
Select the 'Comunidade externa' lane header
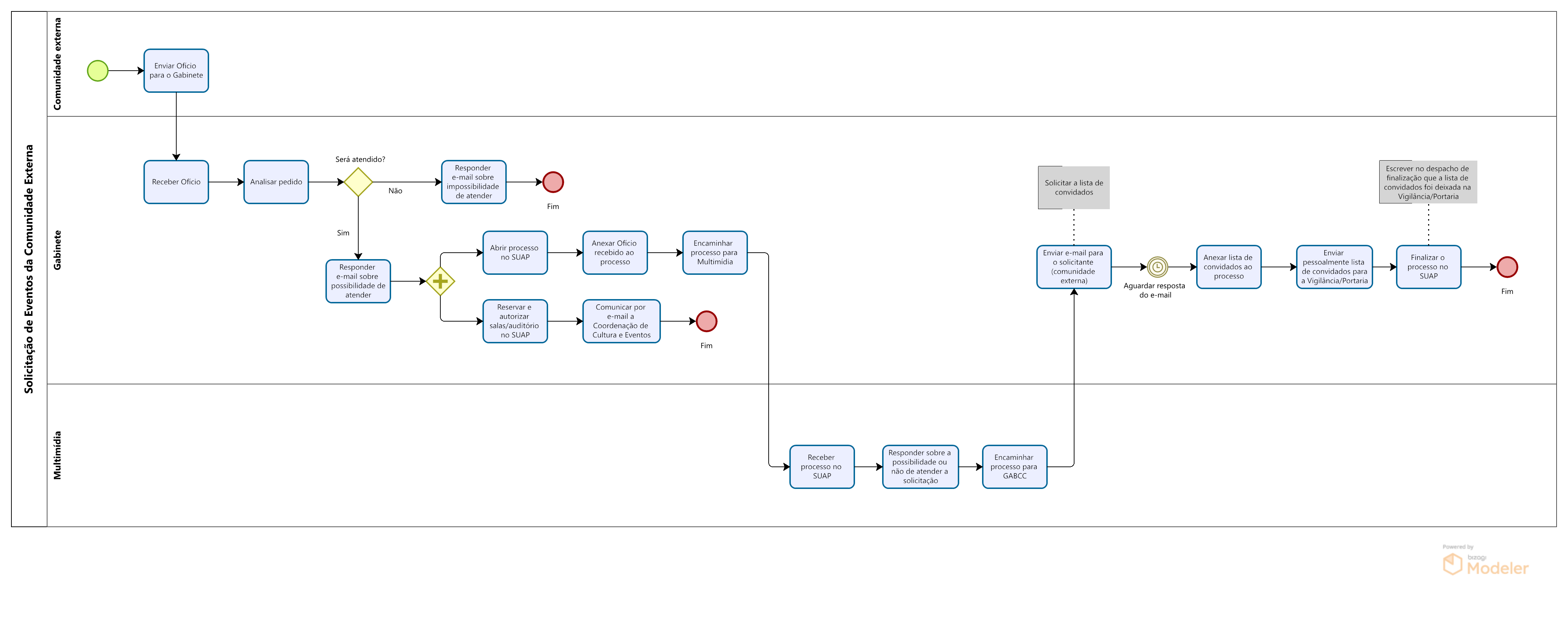tap(58, 64)
